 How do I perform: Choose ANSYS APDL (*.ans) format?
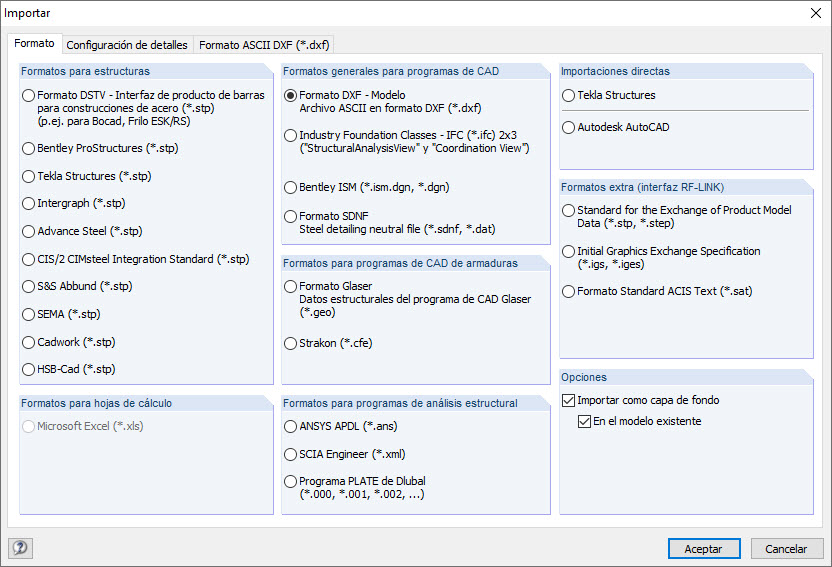click(x=291, y=426)
